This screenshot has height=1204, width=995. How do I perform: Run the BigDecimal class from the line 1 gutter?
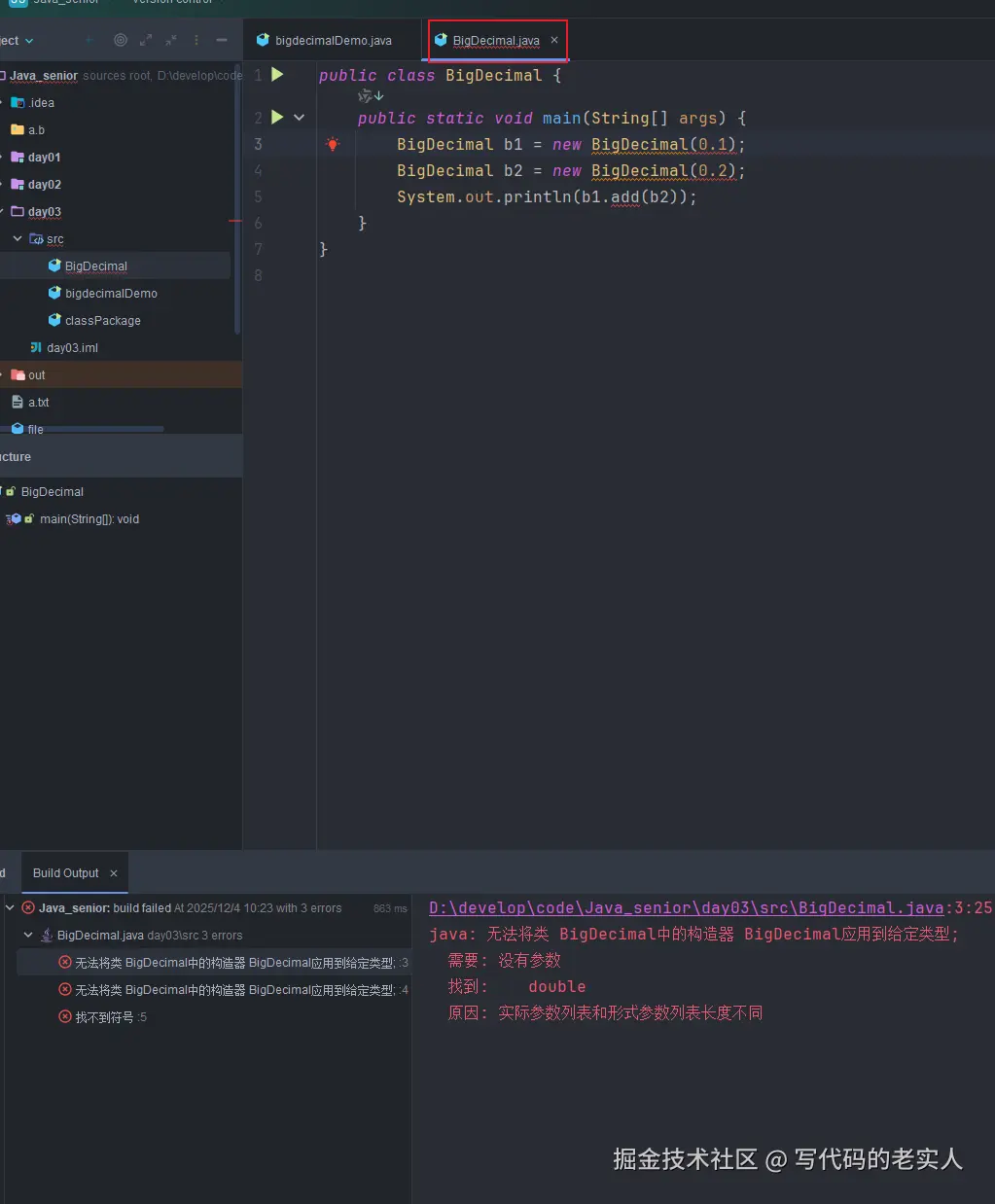pyautogui.click(x=277, y=74)
